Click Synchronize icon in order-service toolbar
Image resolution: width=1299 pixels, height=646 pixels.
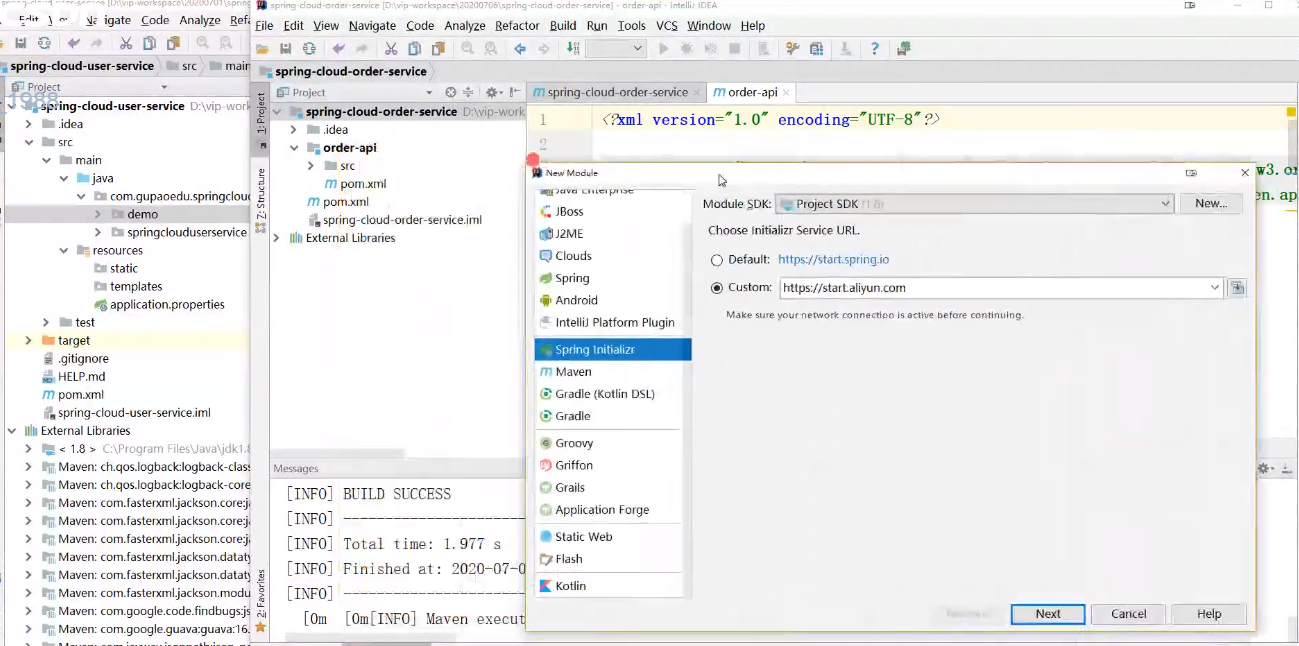click(x=309, y=49)
